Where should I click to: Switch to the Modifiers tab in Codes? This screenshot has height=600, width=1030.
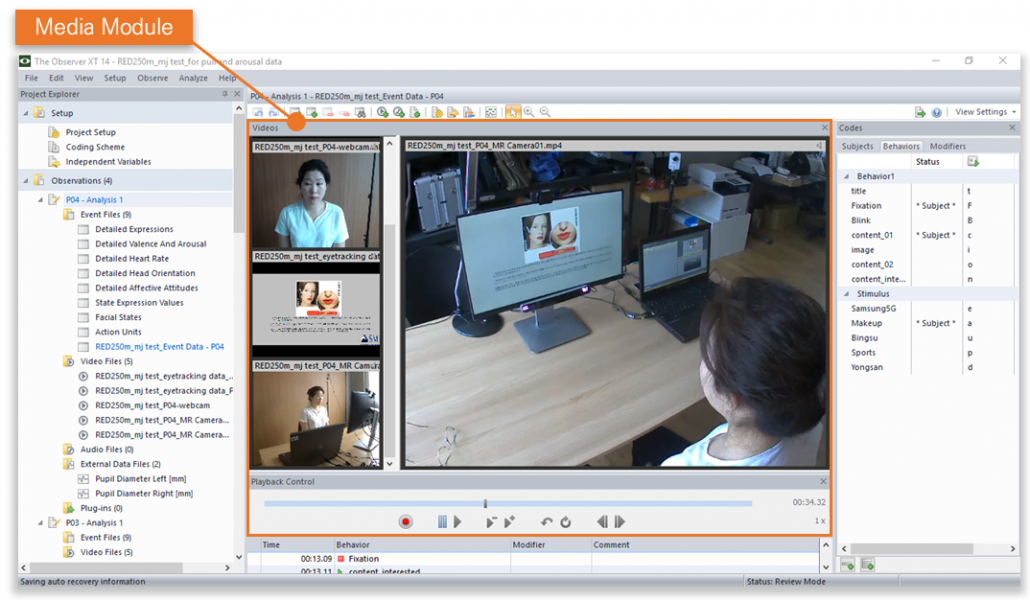948,147
